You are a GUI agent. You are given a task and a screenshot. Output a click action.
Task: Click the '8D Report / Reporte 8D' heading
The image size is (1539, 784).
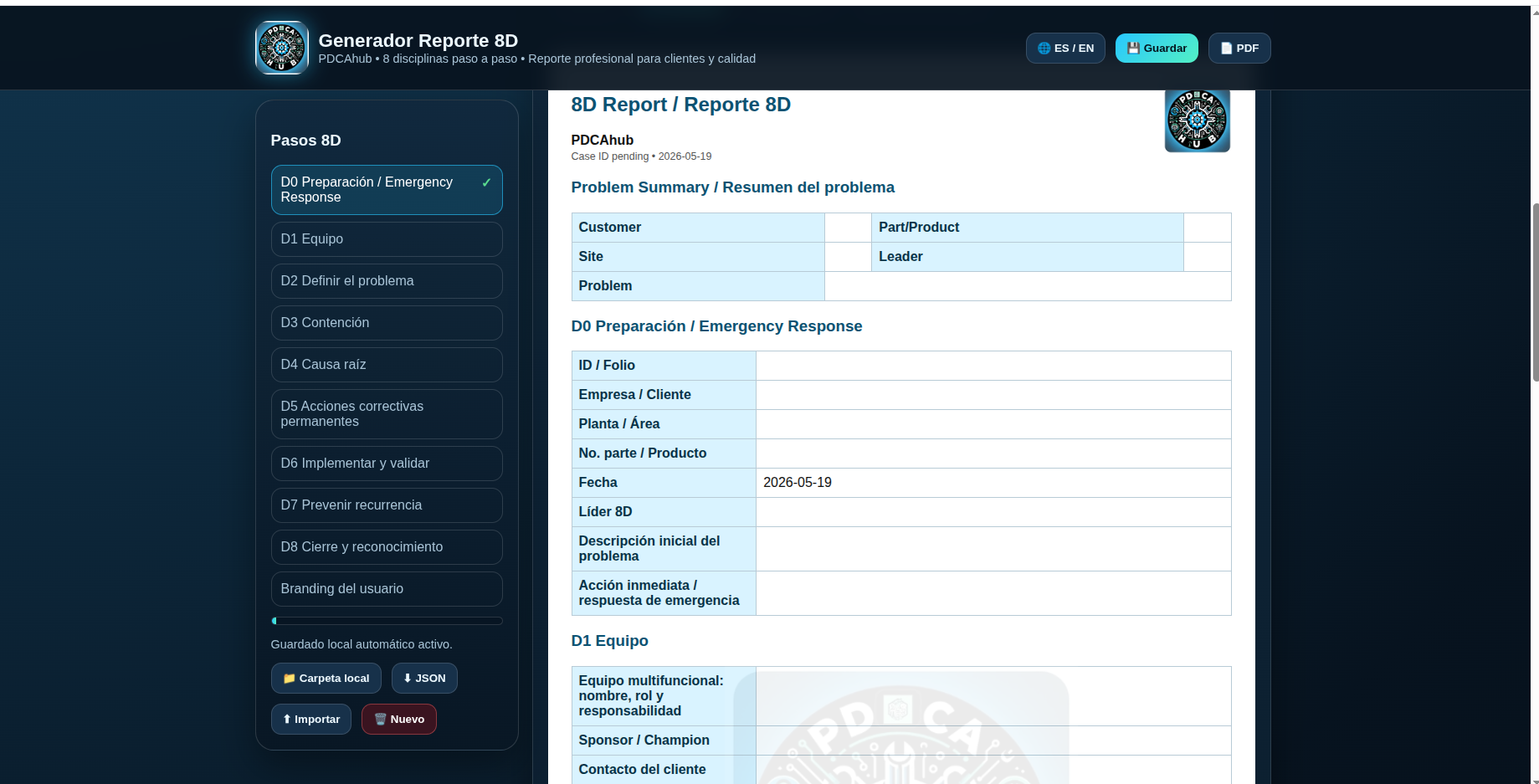pyautogui.click(x=680, y=105)
